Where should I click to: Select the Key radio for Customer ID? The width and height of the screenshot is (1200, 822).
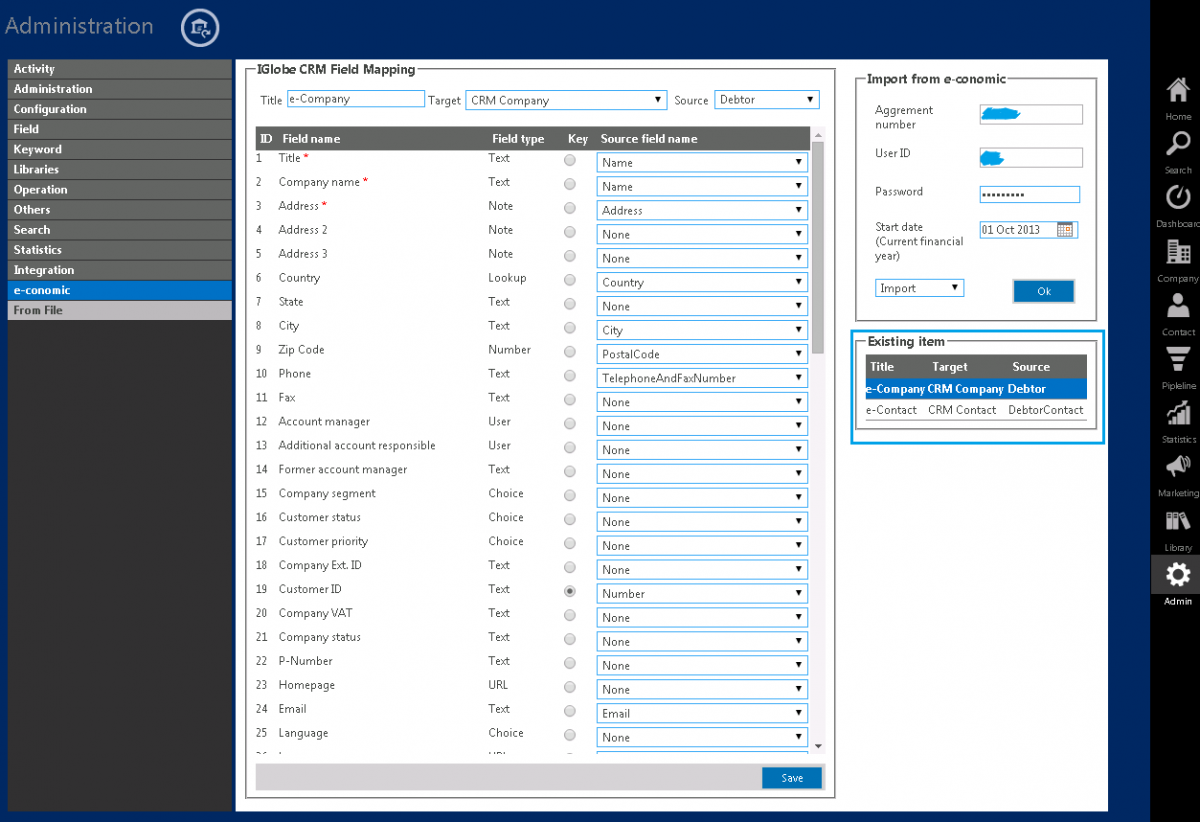[570, 591]
